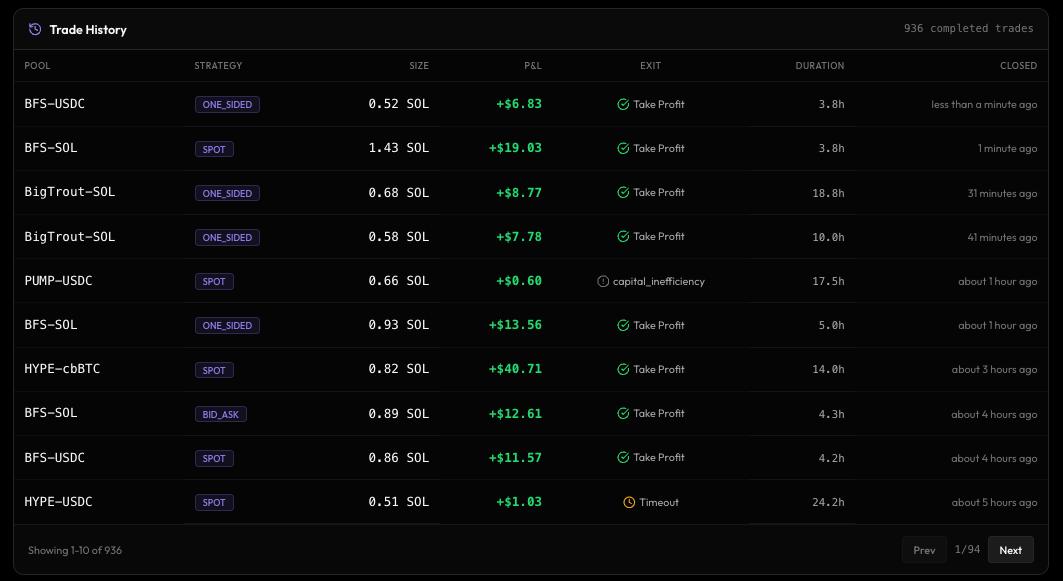
Task: Click '936 completed trades' counter
Action: (x=968, y=28)
